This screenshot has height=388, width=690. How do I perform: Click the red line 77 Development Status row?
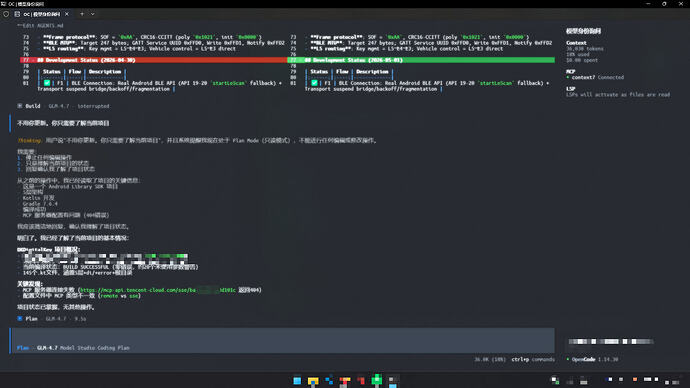[154, 60]
